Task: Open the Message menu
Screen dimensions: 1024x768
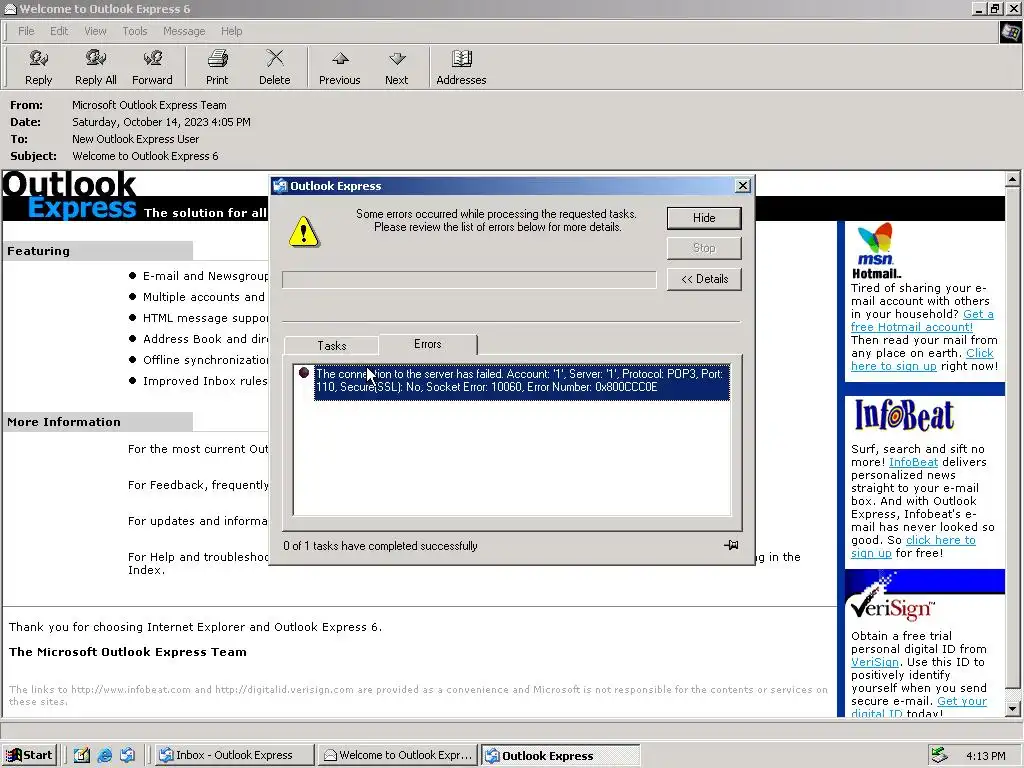Action: [x=184, y=31]
